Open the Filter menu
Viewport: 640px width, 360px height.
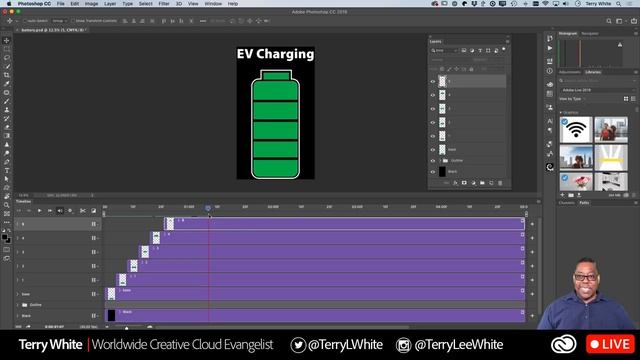coord(164,4)
